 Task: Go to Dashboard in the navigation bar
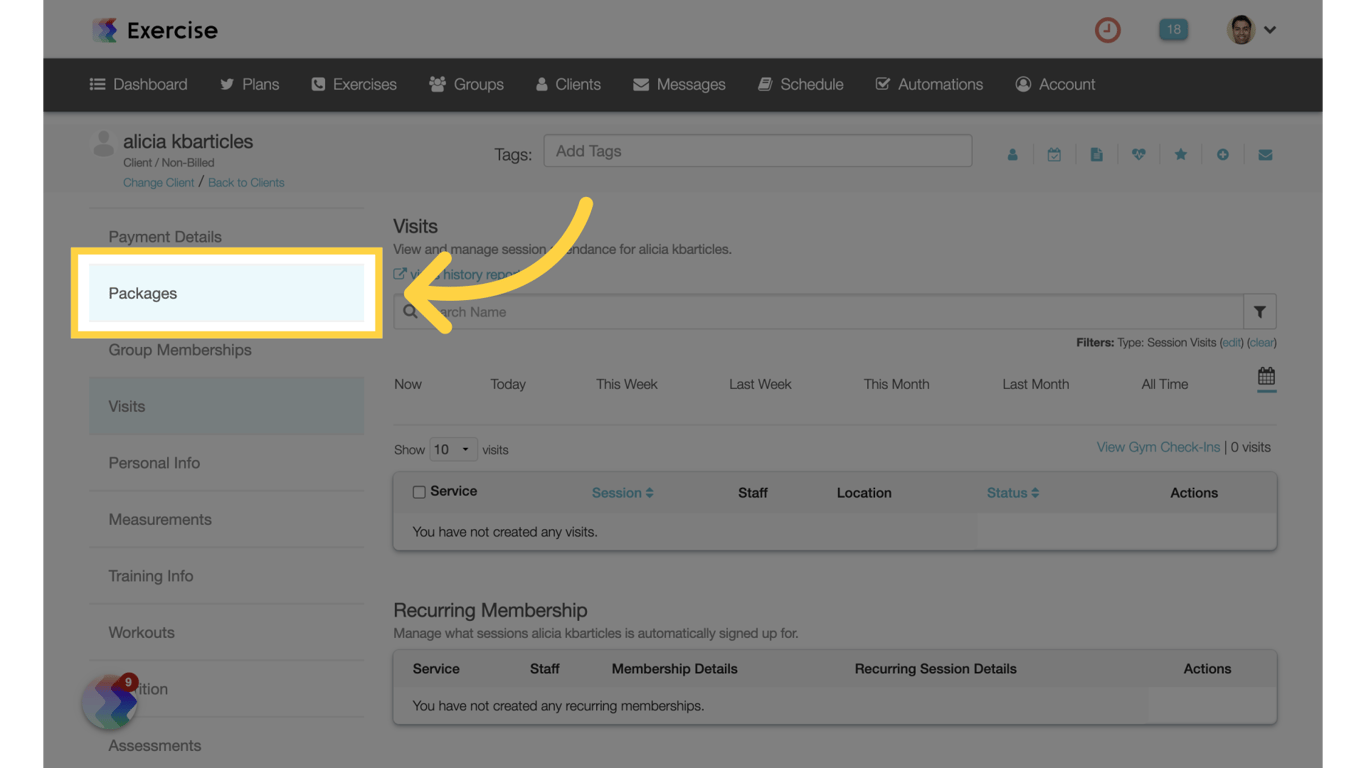click(139, 85)
